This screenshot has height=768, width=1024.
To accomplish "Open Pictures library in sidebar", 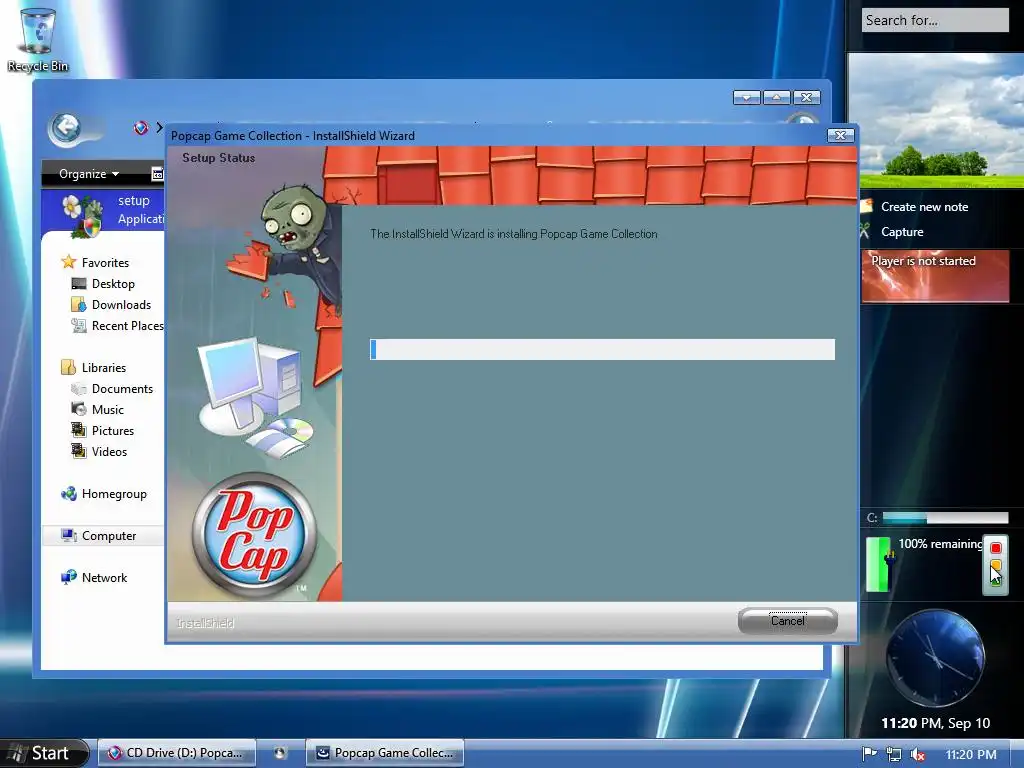I will pyautogui.click(x=112, y=430).
